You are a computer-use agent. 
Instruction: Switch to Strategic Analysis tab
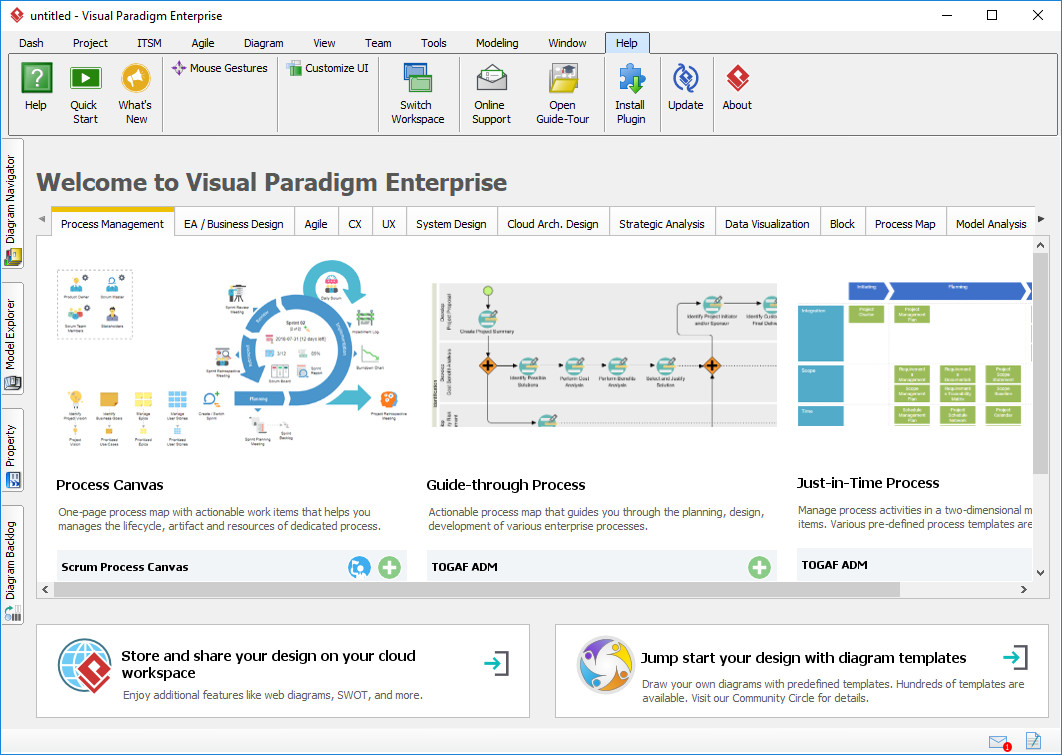coord(662,223)
